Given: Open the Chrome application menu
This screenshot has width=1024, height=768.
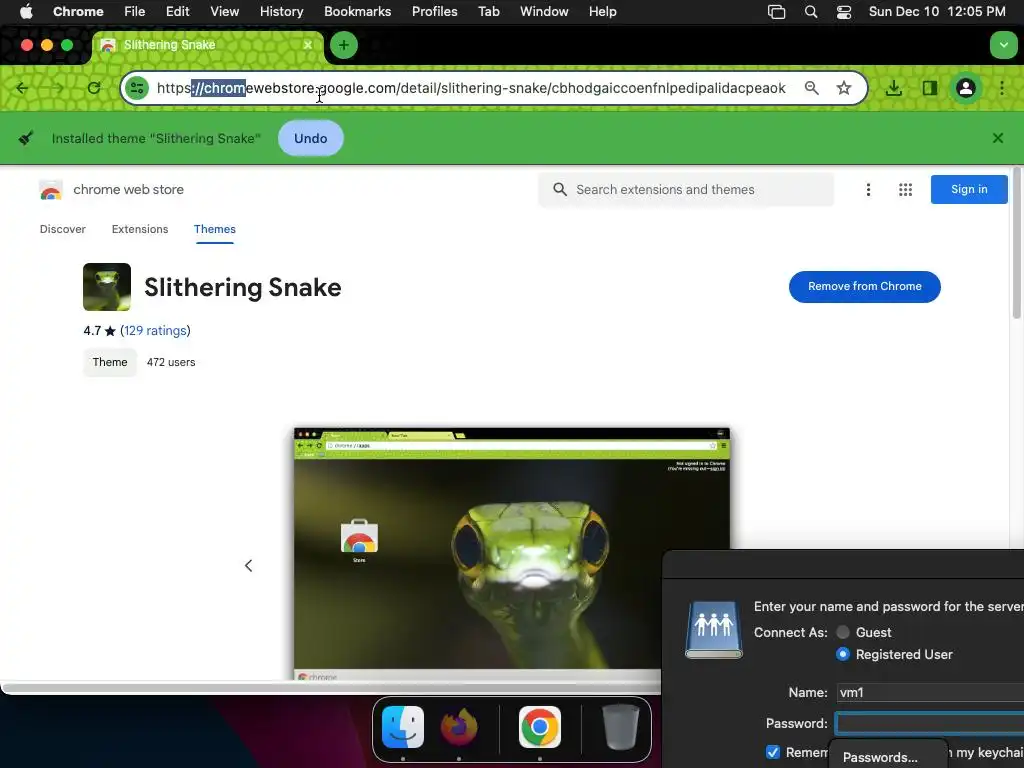Looking at the screenshot, I should tap(78, 12).
